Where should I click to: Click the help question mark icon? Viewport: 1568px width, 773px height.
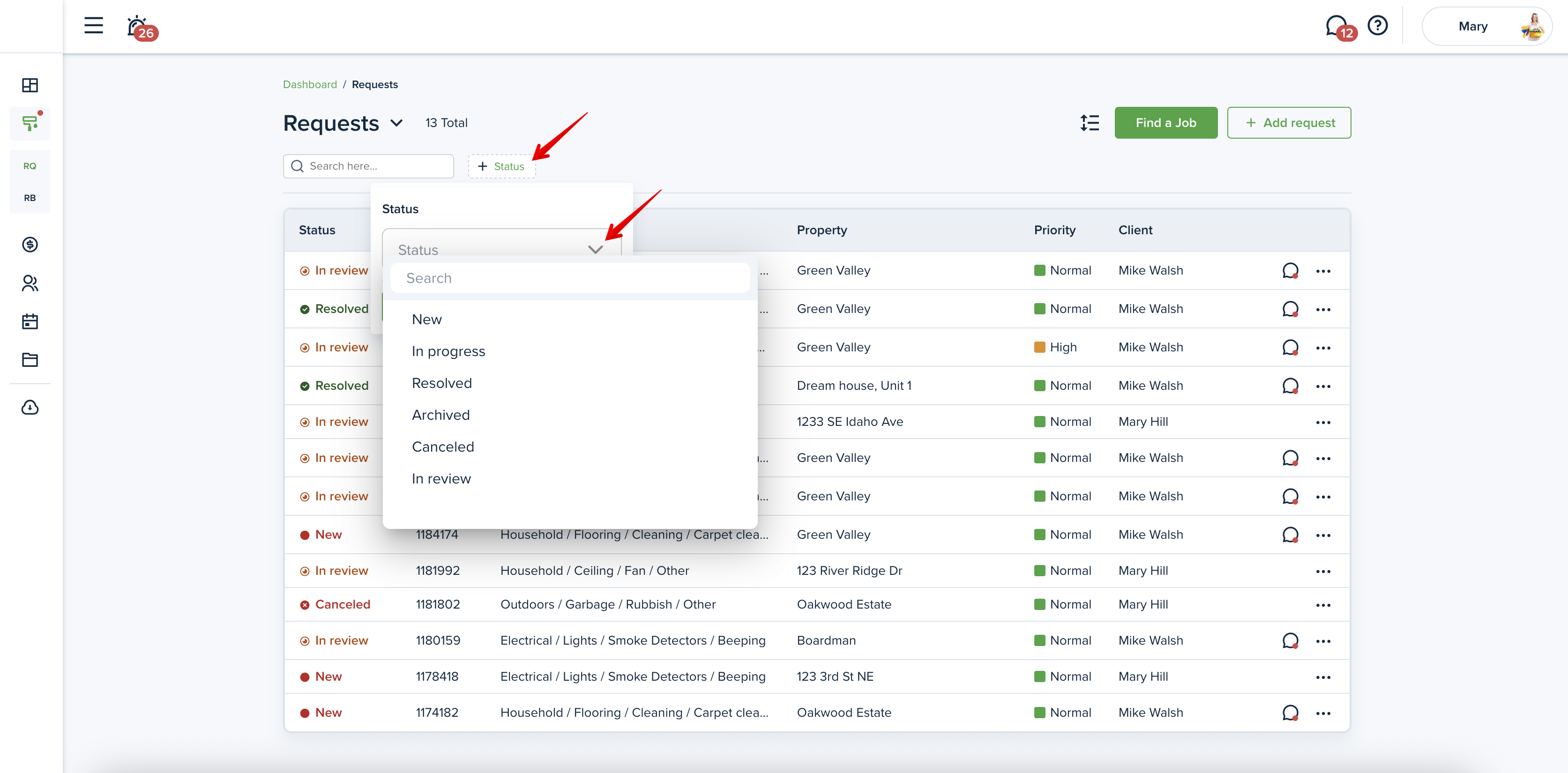[x=1377, y=26]
